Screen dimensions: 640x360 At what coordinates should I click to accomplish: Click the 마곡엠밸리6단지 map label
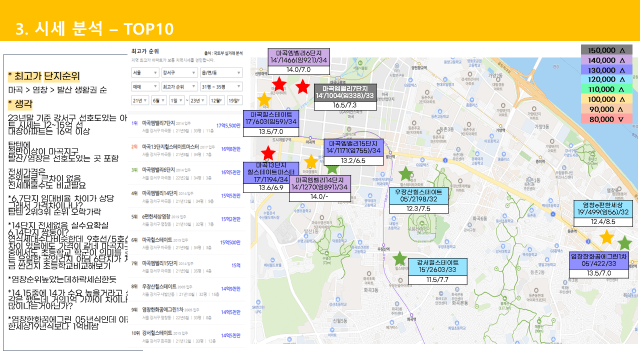(299, 61)
